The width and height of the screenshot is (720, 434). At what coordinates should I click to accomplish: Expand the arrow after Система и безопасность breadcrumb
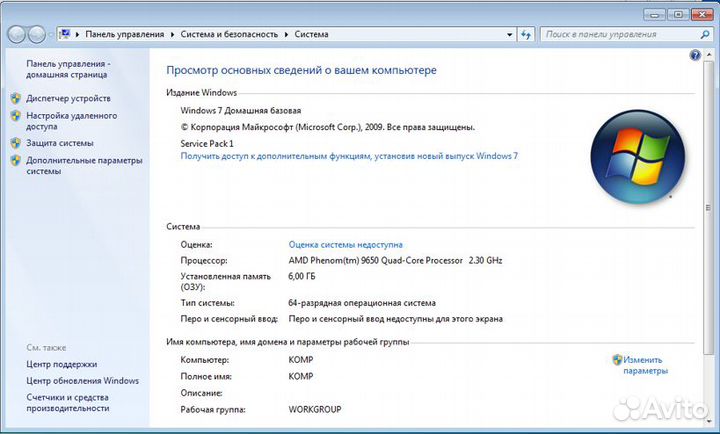(286, 34)
